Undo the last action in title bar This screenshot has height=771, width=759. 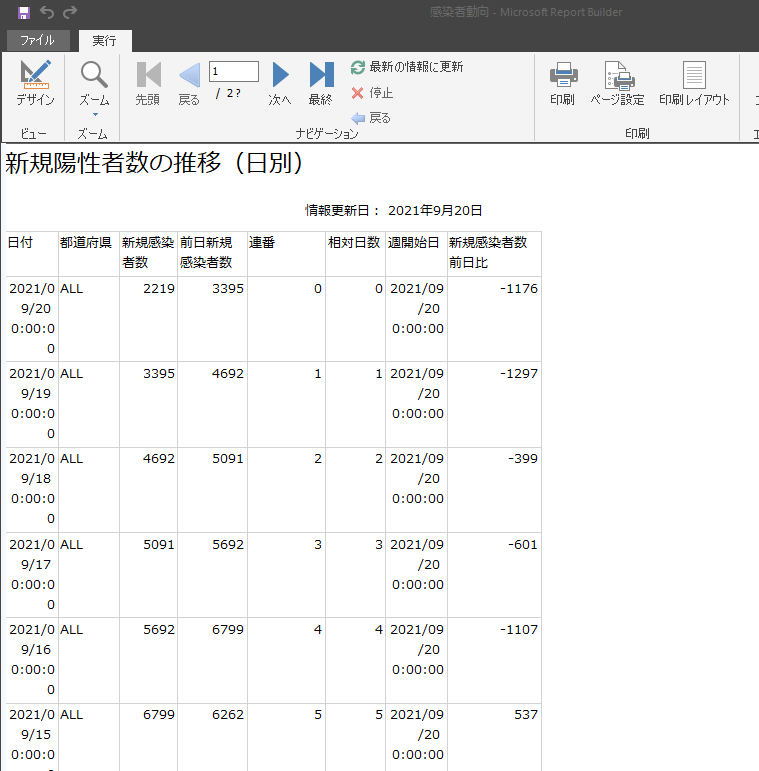coord(47,13)
